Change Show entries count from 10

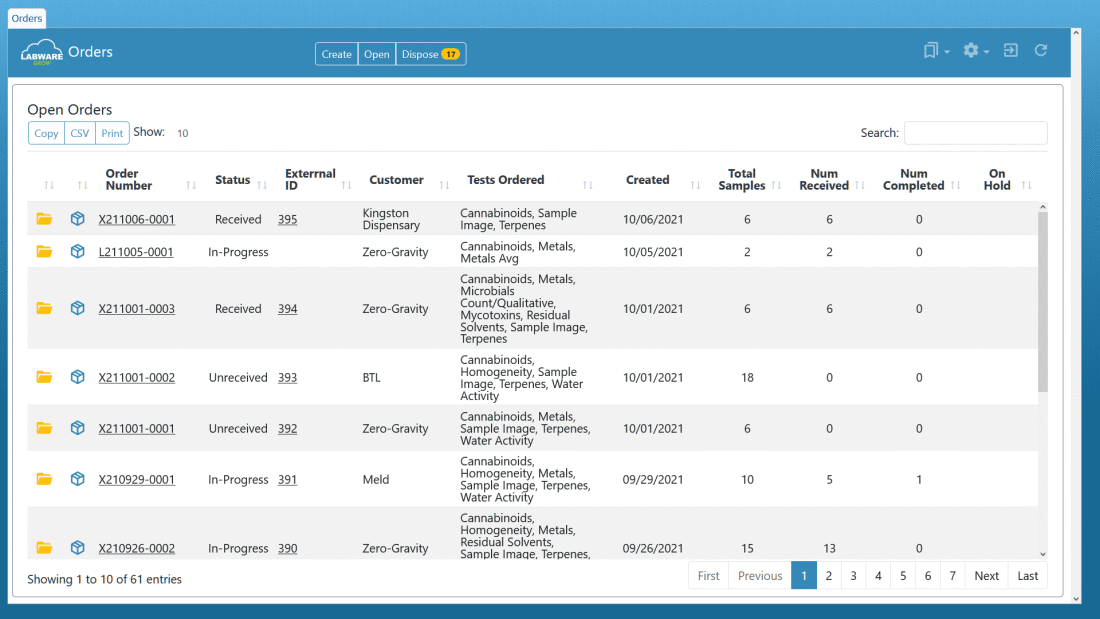point(183,133)
